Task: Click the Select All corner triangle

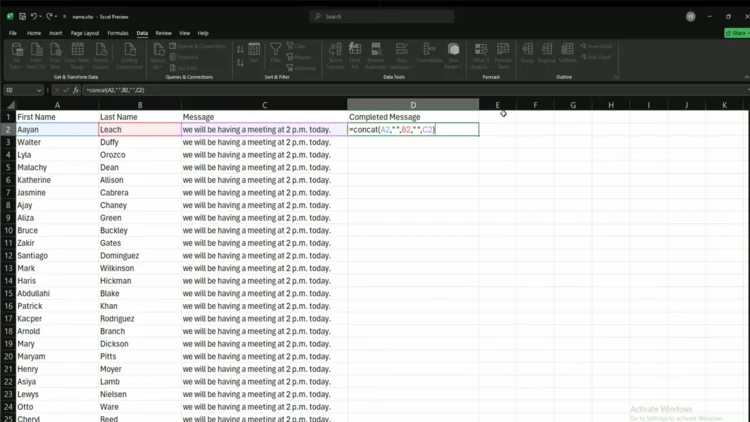Action: tap(10, 105)
